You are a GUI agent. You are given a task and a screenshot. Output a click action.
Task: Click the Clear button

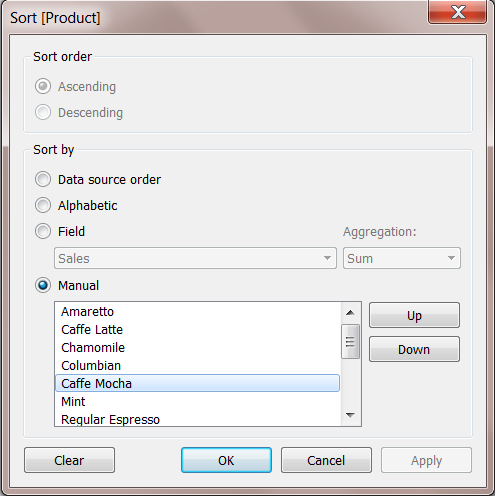(x=69, y=460)
